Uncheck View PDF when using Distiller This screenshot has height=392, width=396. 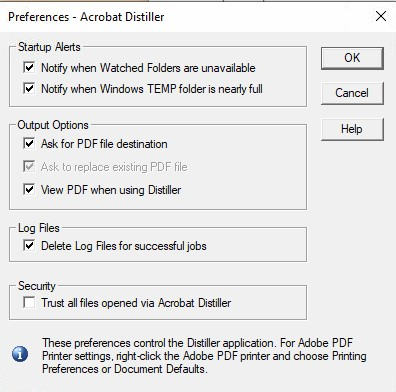(x=29, y=189)
